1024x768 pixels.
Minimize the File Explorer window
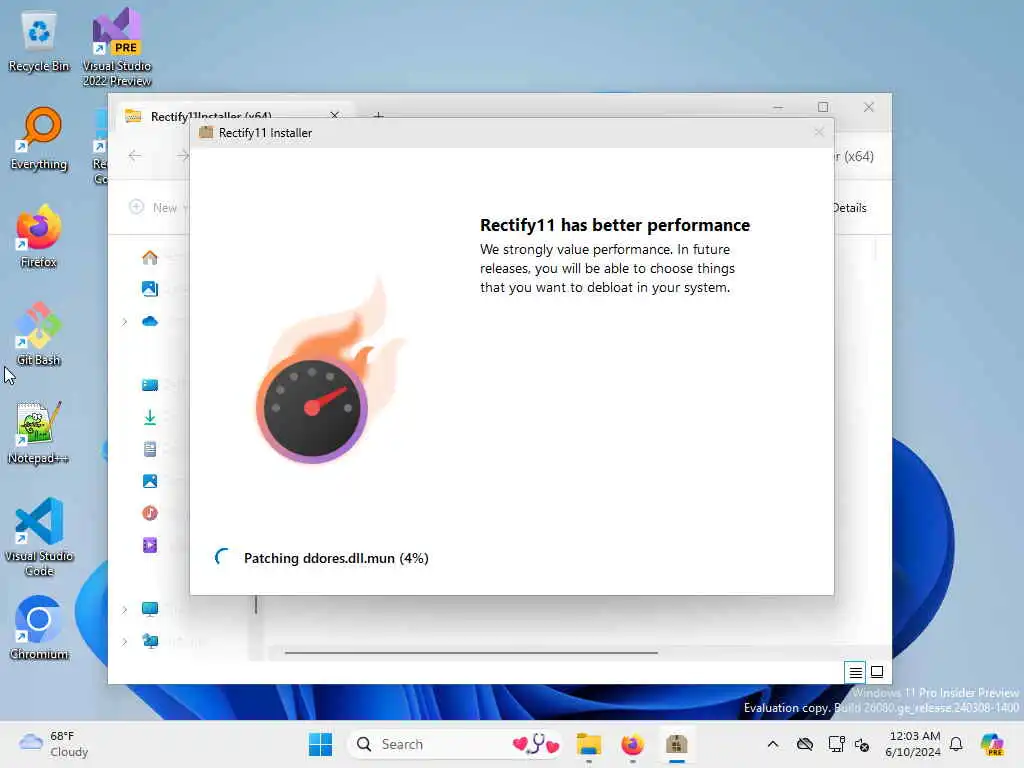coord(778,107)
